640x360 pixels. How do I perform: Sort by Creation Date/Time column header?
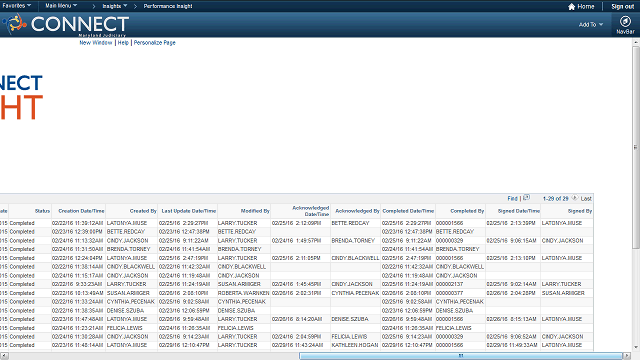81,211
